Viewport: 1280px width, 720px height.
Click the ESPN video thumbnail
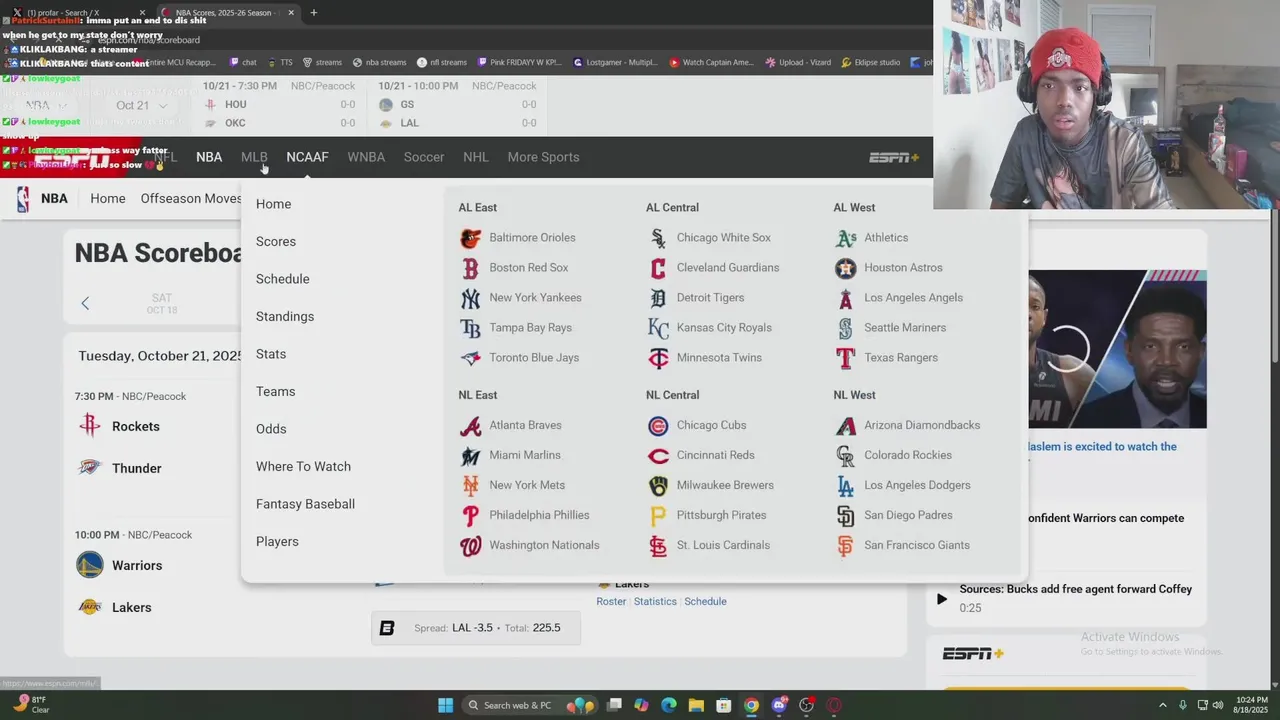click(1117, 349)
